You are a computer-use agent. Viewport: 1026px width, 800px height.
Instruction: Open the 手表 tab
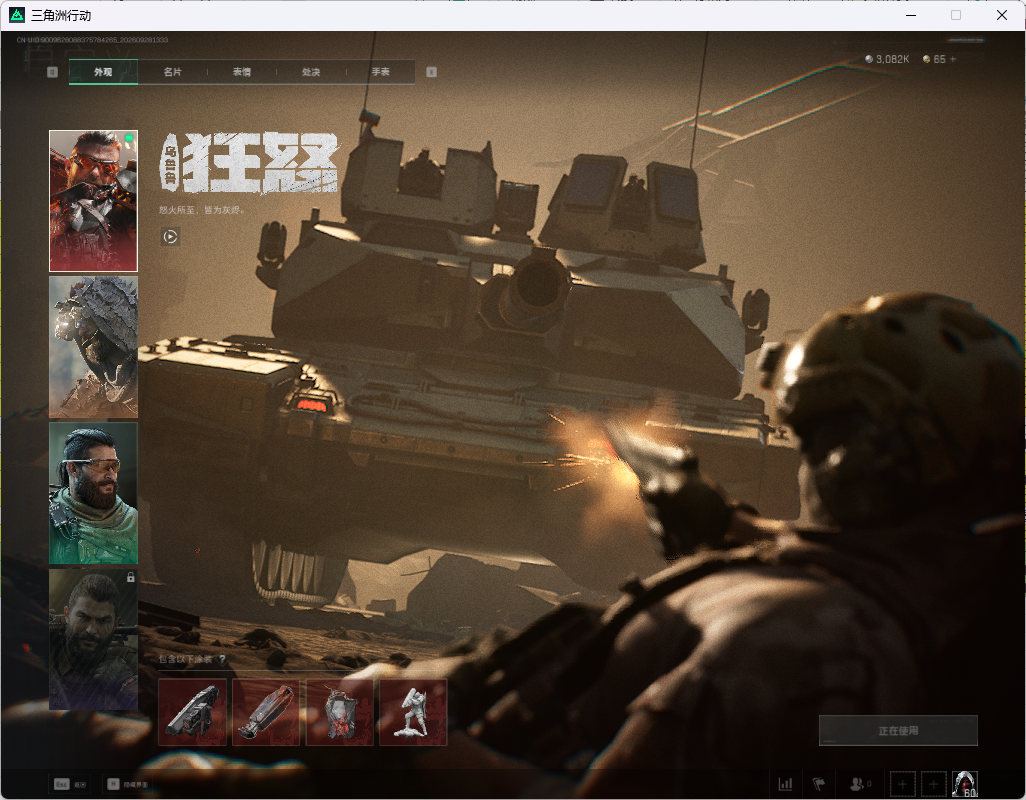coord(381,72)
